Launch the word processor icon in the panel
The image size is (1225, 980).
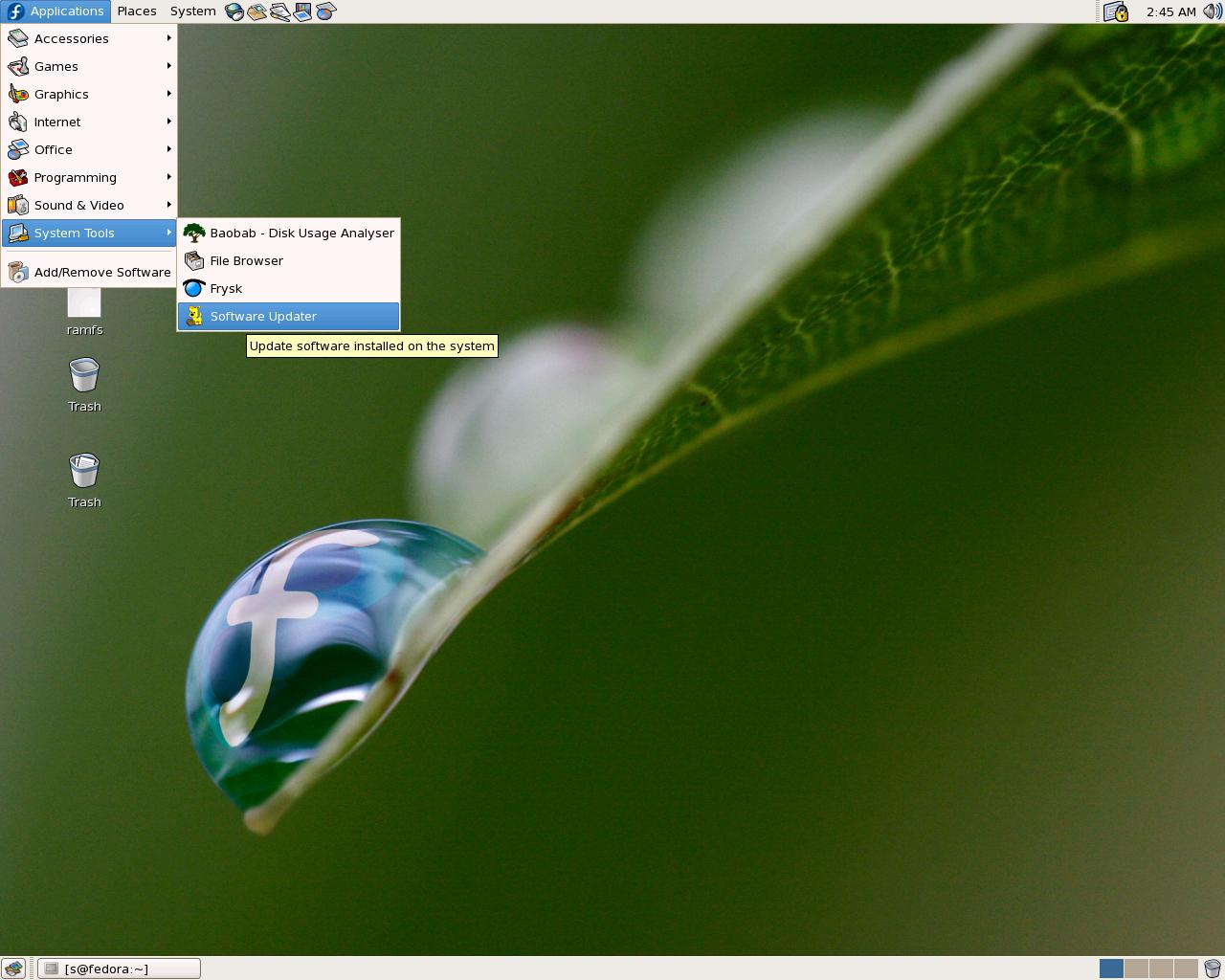(x=279, y=11)
